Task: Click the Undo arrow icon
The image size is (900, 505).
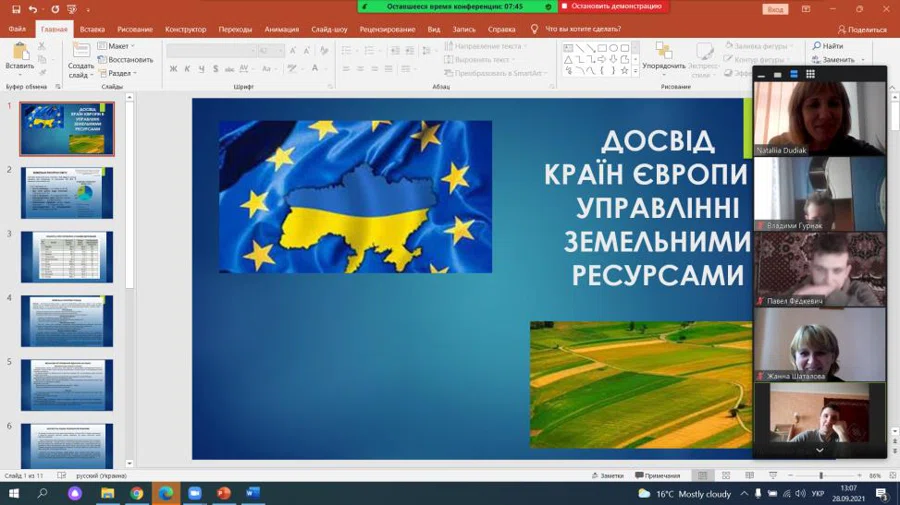Action: [x=33, y=9]
